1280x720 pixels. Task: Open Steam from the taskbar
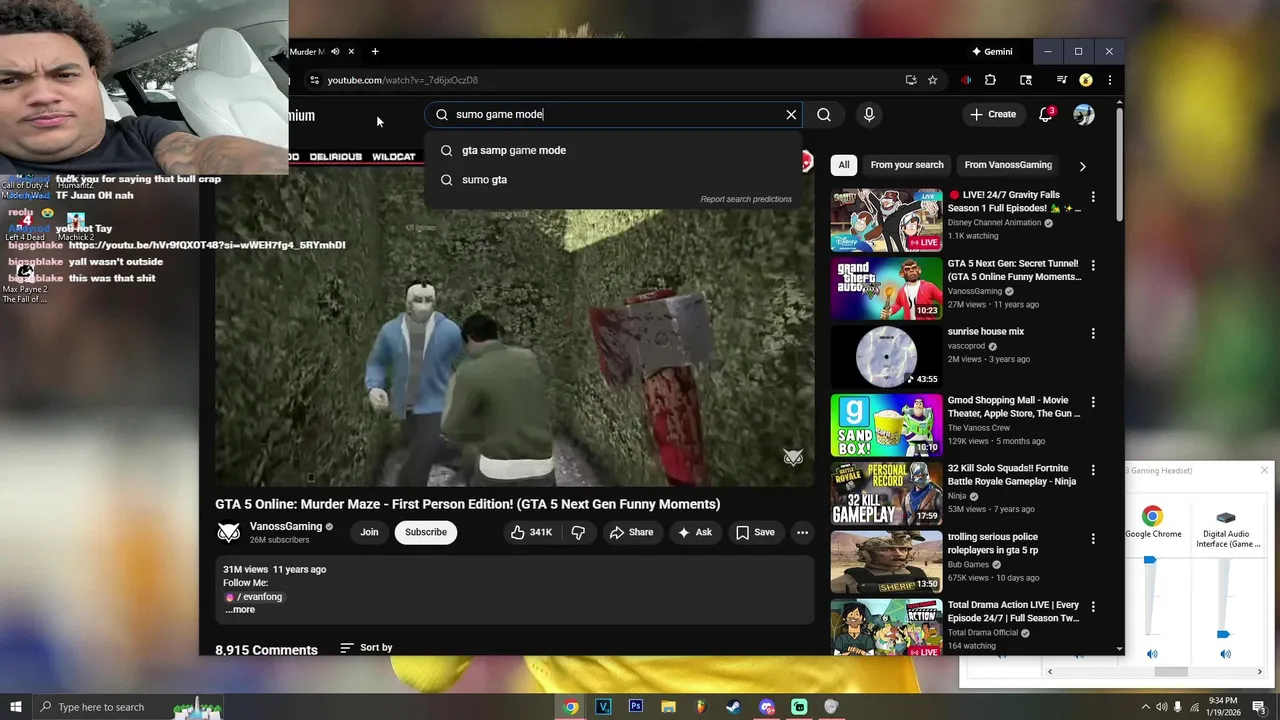733,707
